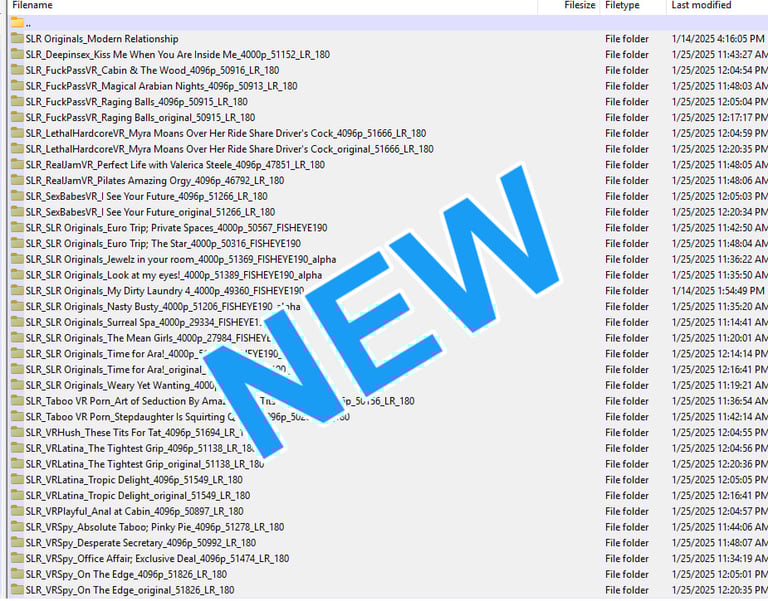
Task: Click the folder icon of VRSpy_Office Affair; Exclusive Deal
Action: coord(18,558)
